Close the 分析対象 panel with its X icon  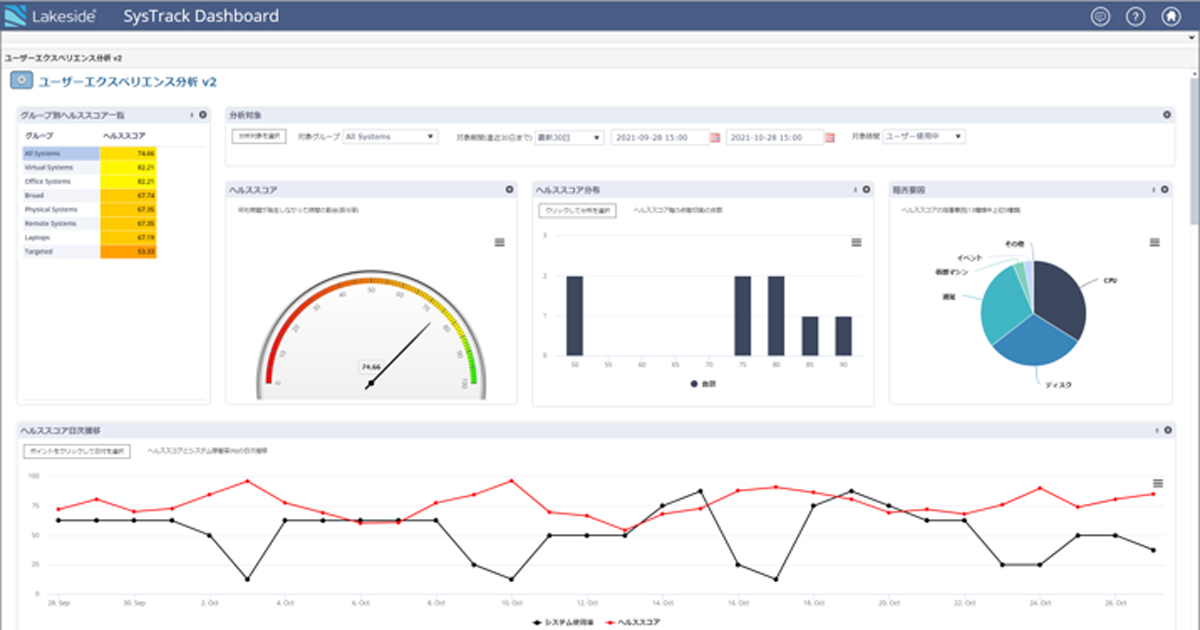(x=1166, y=115)
